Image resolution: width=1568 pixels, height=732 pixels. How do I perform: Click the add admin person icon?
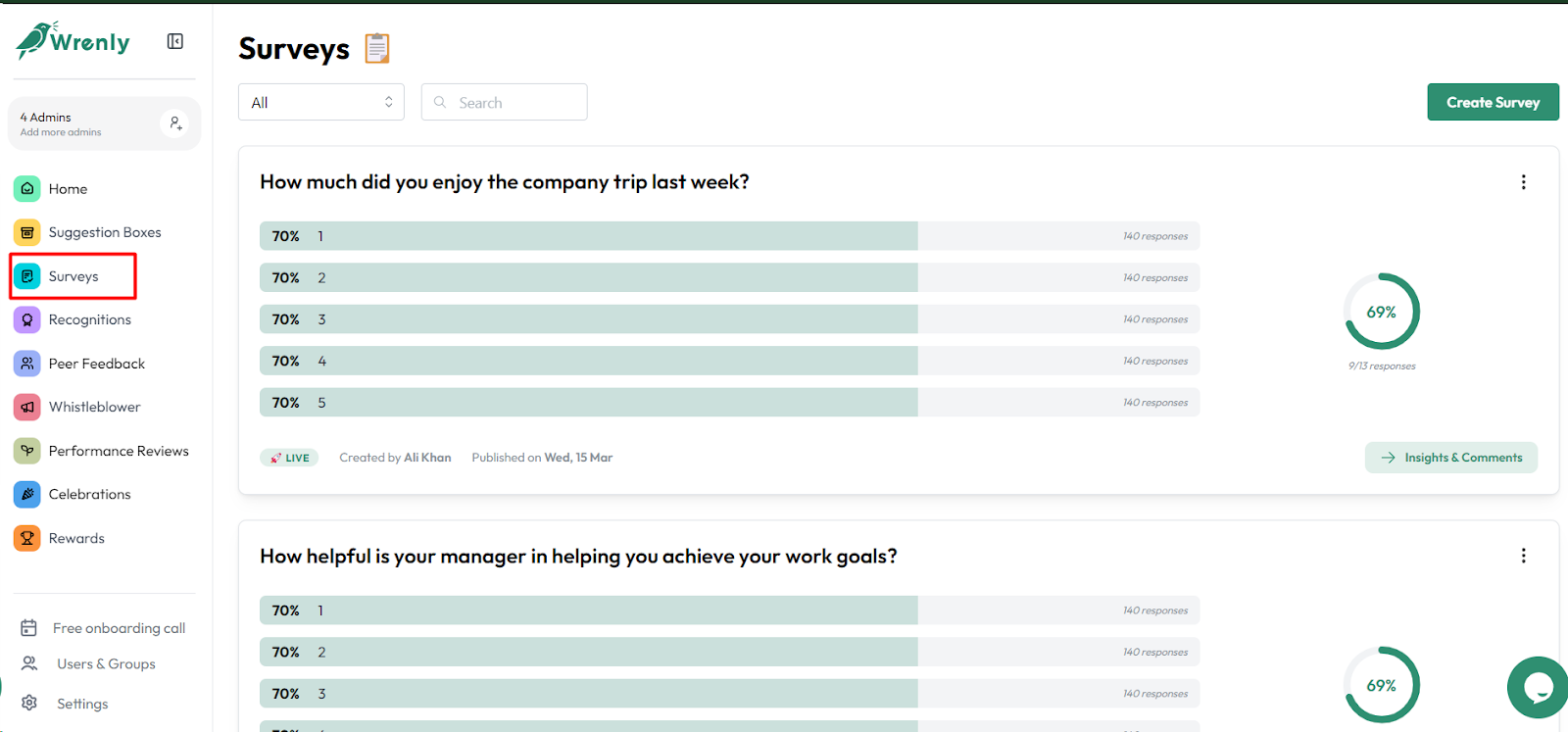(x=175, y=123)
